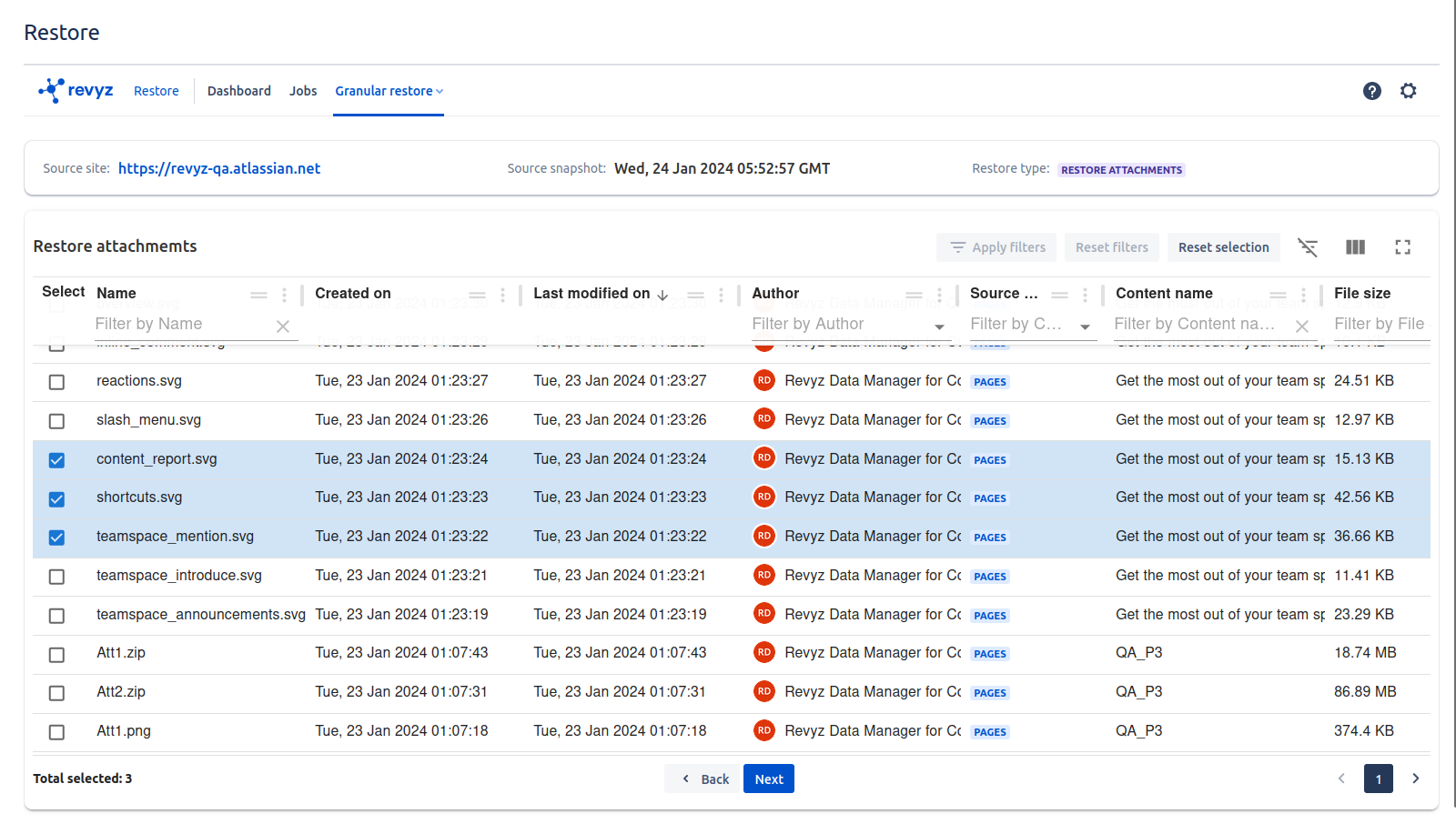
Task: Expand the Filter by Author dropdown
Action: [x=939, y=326]
